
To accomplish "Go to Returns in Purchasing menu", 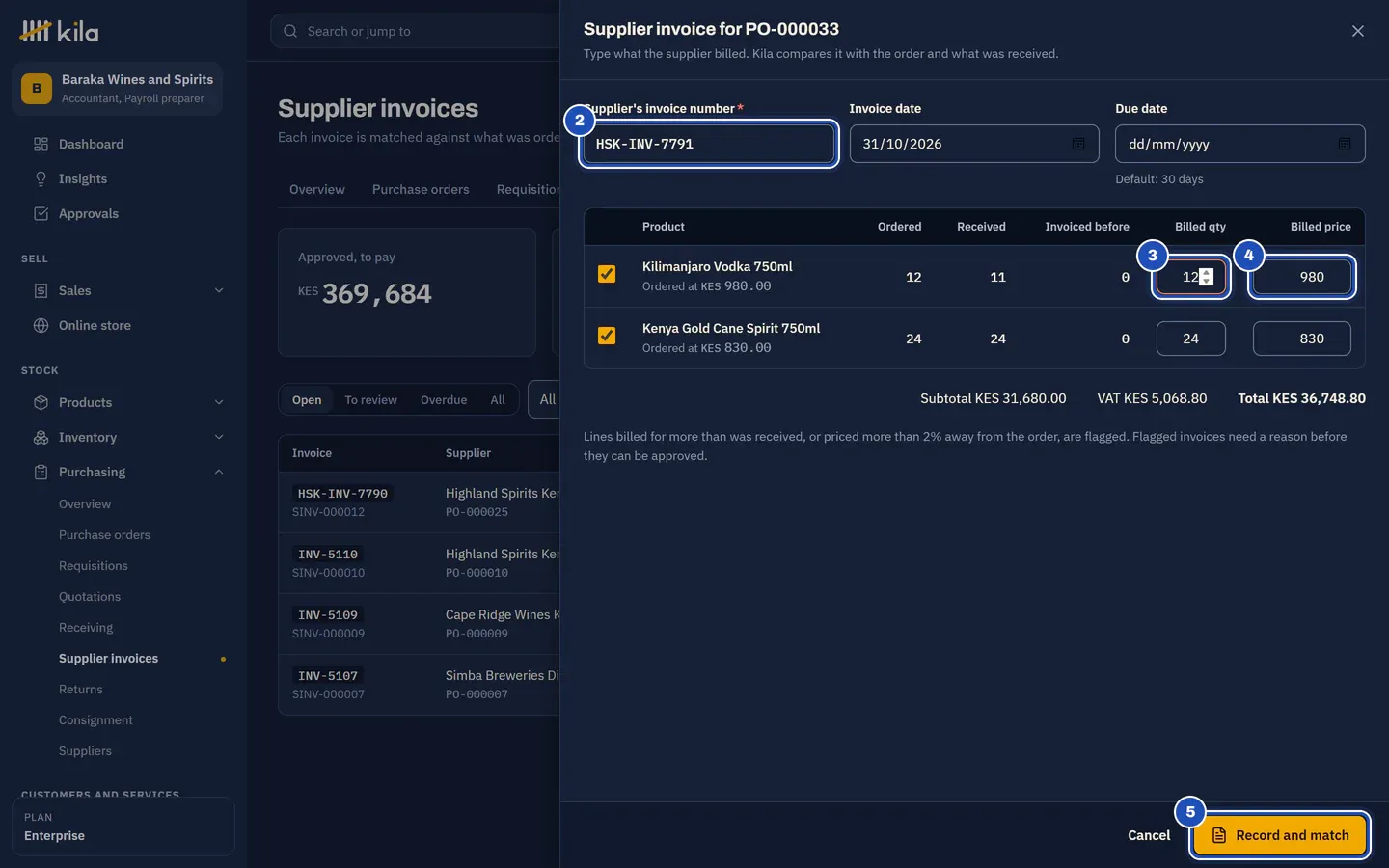I will pyautogui.click(x=81, y=690).
